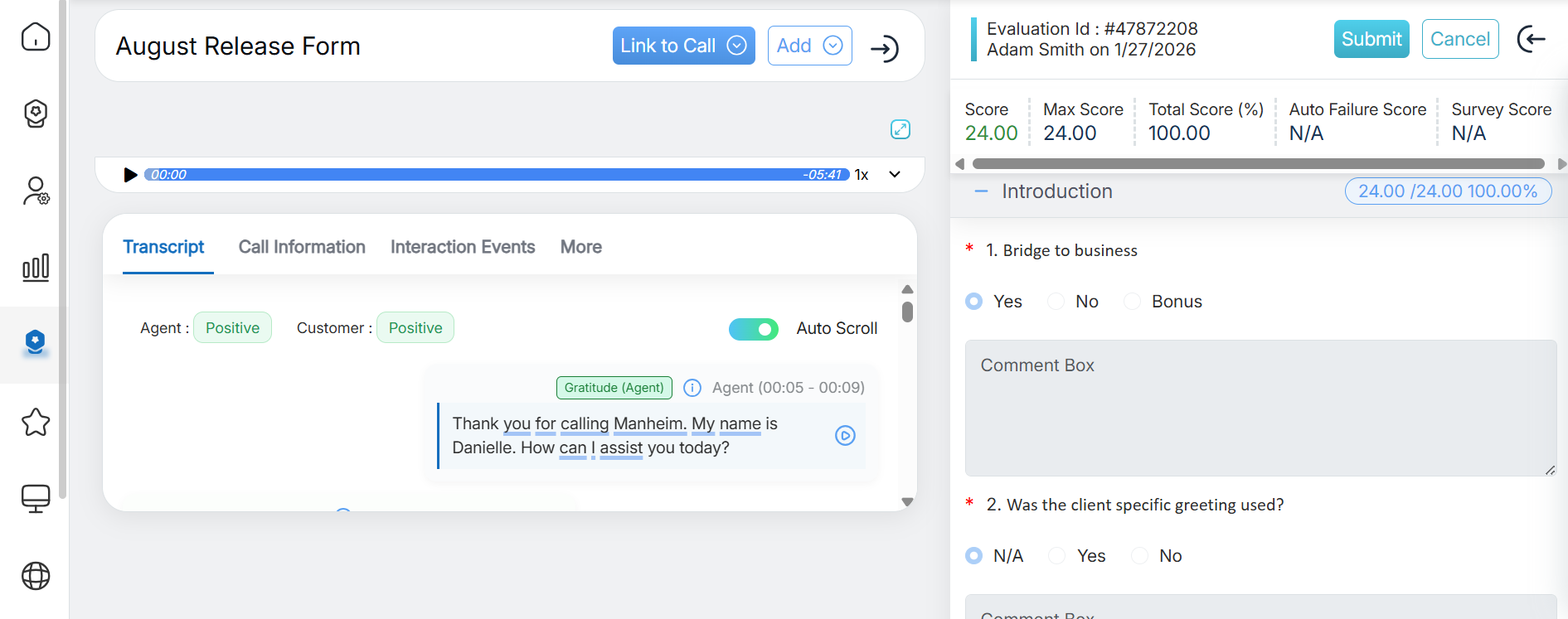
Task: Click the bar chart reports sidebar icon
Action: 36,268
